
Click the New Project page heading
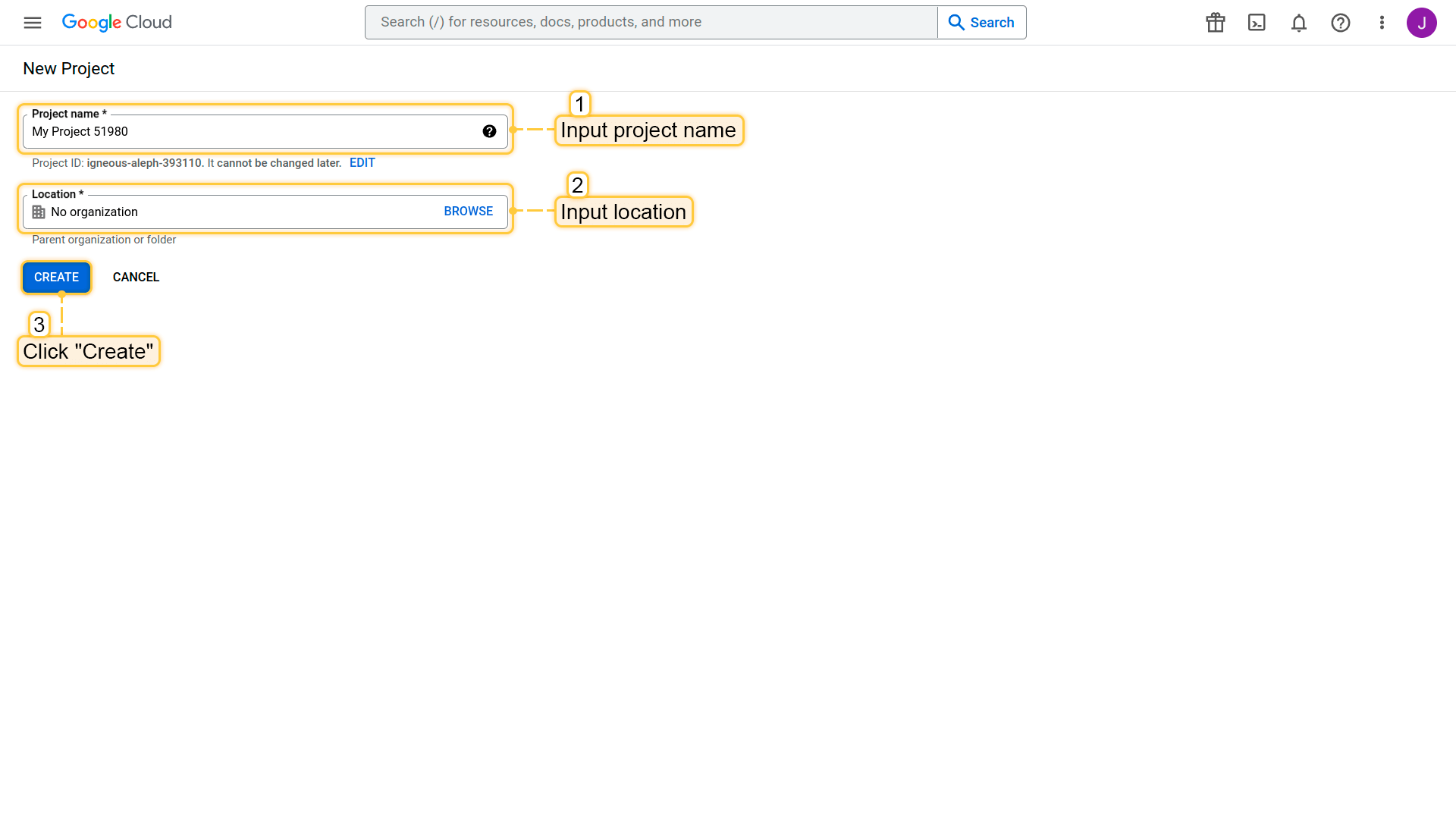(x=69, y=69)
